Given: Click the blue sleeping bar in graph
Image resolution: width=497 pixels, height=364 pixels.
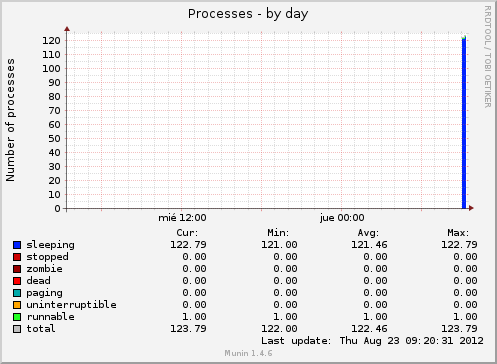Looking at the screenshot, I should (x=464, y=123).
